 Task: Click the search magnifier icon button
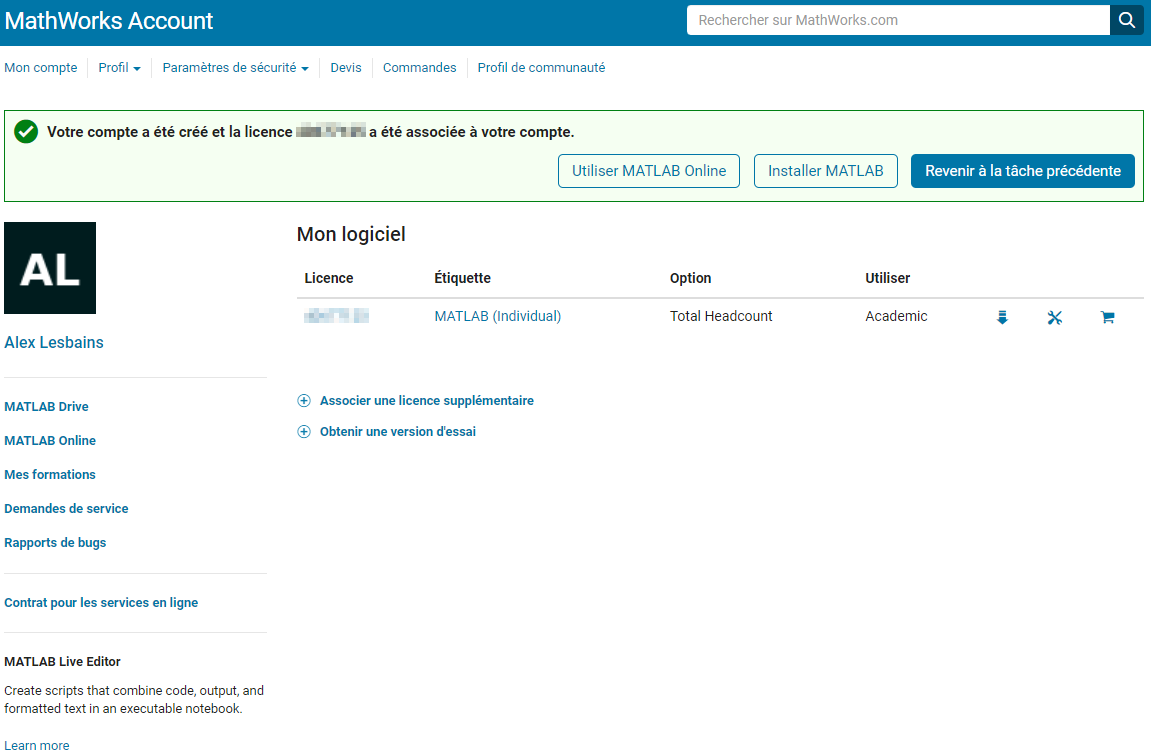[1126, 21]
